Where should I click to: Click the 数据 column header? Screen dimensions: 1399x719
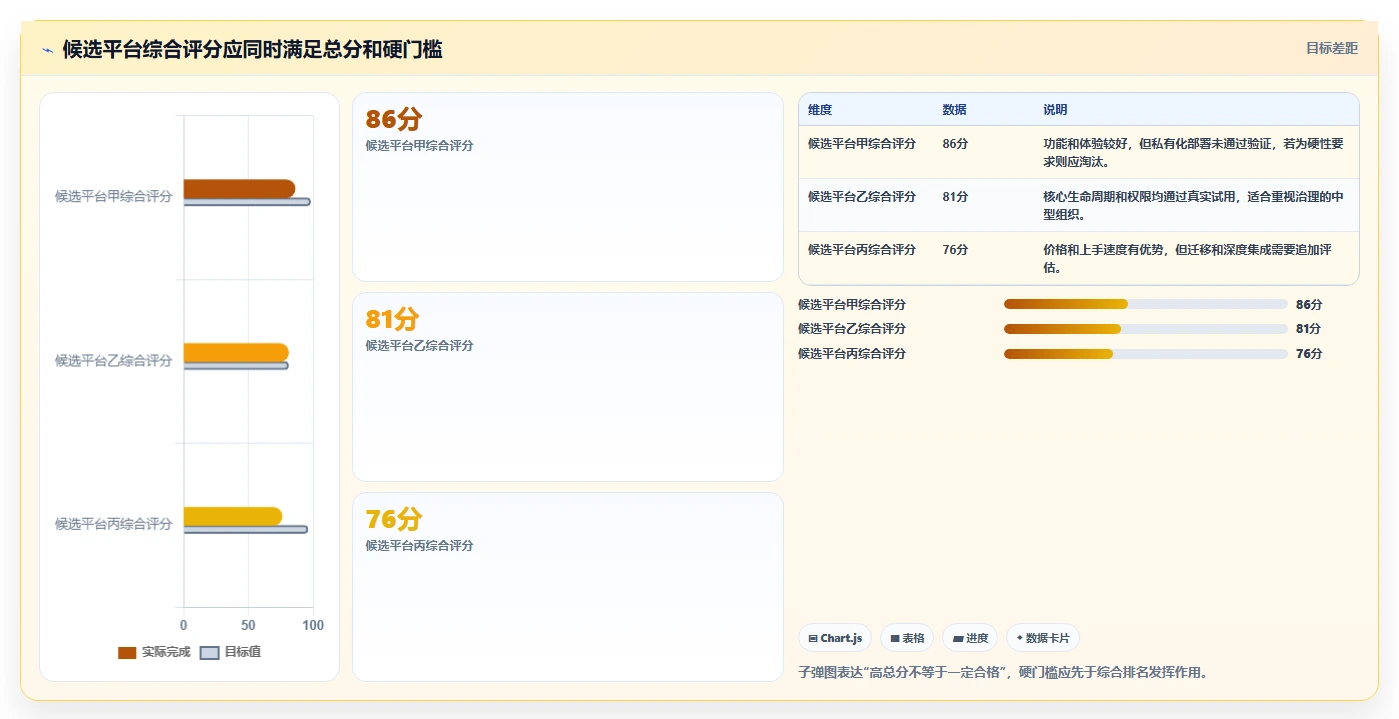click(x=954, y=110)
